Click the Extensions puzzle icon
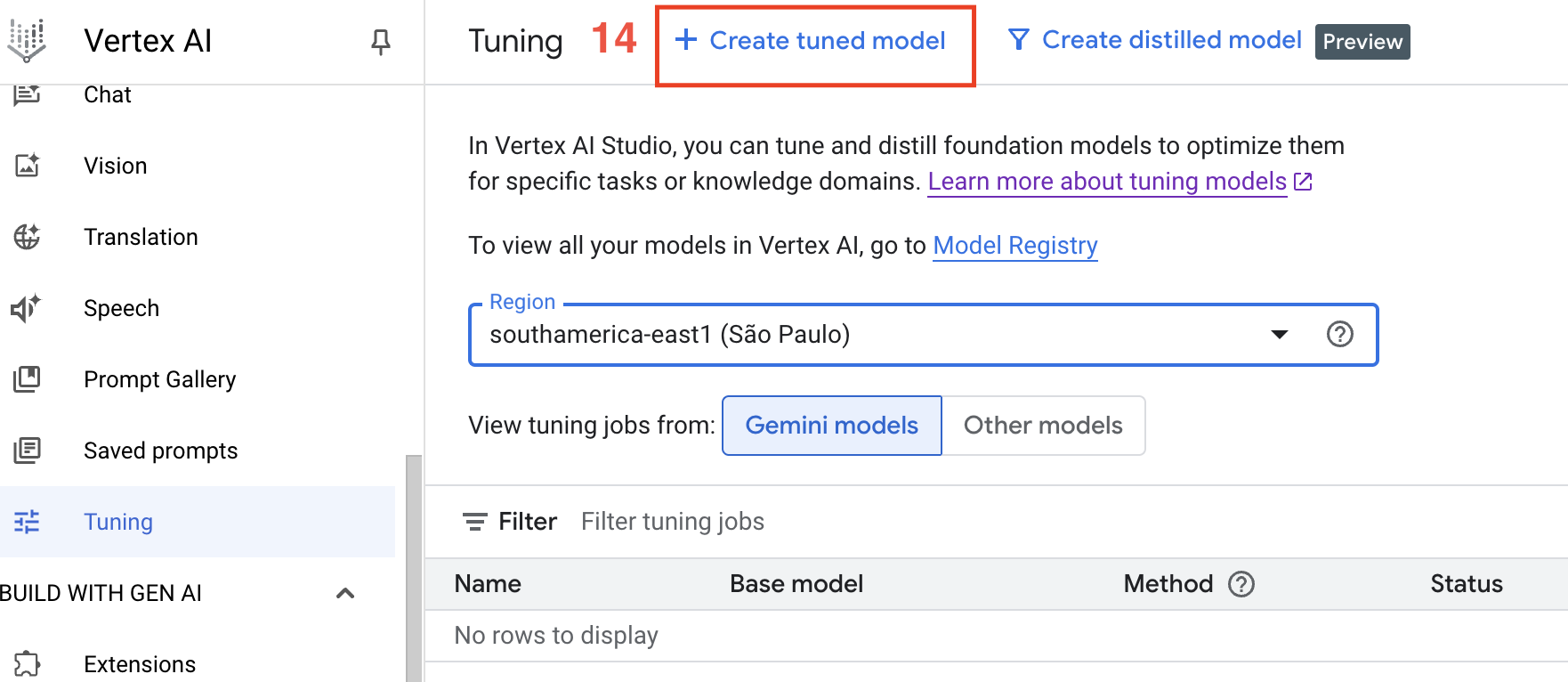Screen dimensions: 1568x682 pos(27,664)
